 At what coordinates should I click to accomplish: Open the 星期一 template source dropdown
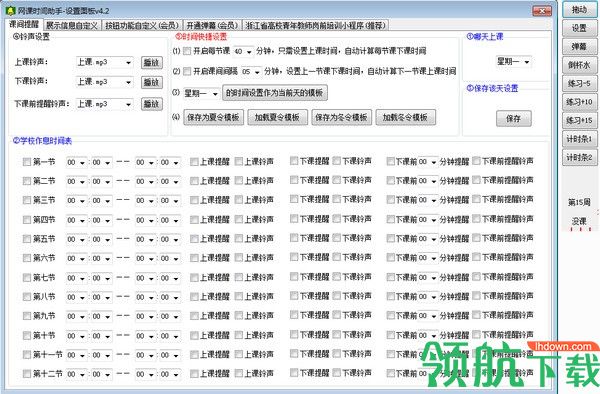point(201,93)
